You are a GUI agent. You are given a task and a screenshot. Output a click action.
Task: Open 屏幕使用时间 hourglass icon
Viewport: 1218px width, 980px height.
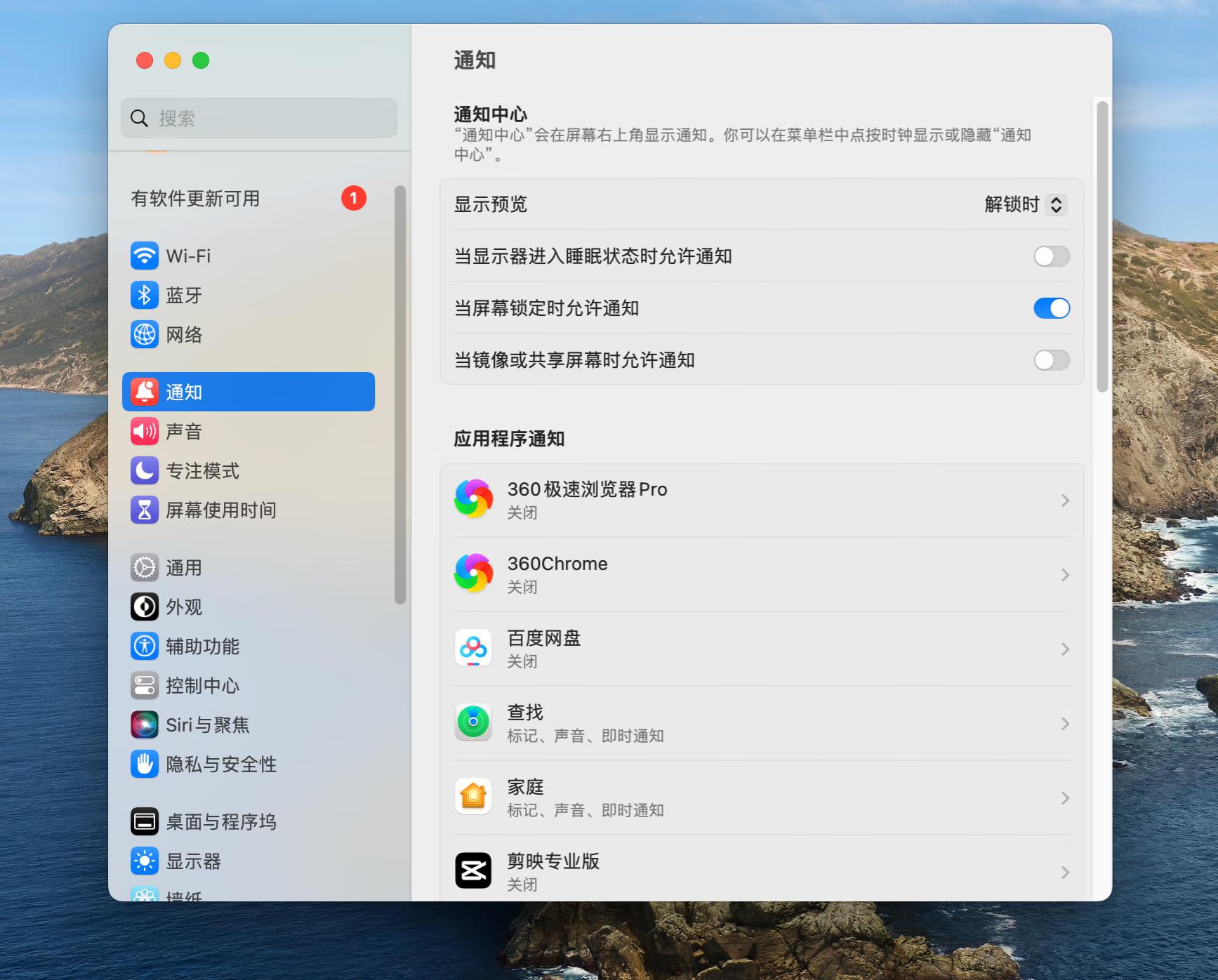click(144, 510)
